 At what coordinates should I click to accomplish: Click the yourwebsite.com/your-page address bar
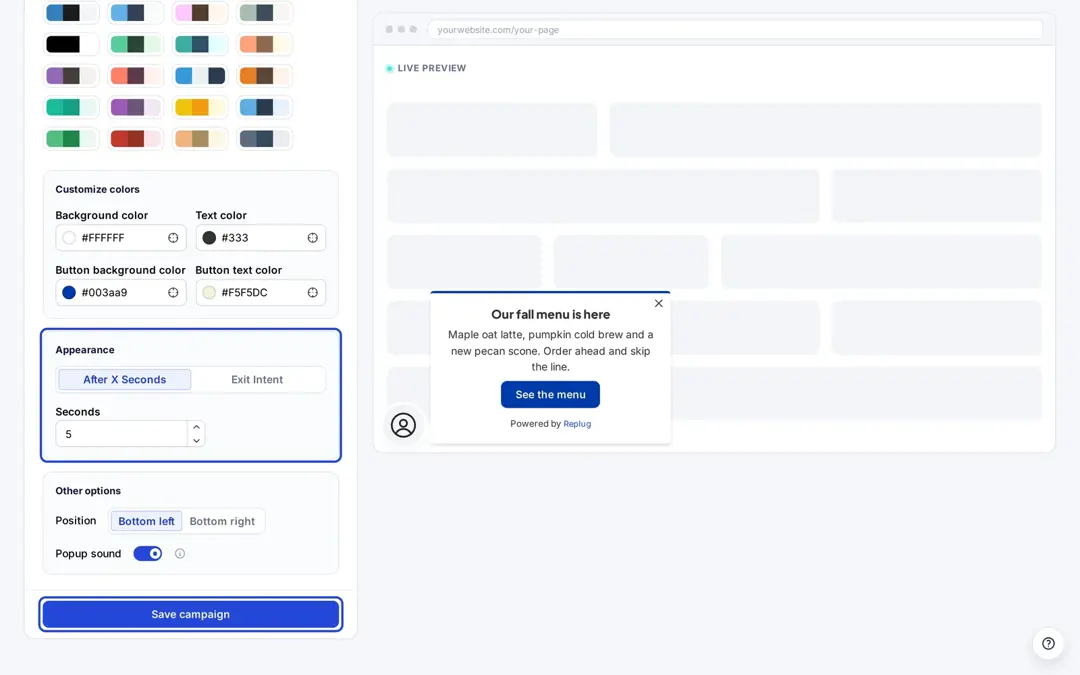coord(735,30)
